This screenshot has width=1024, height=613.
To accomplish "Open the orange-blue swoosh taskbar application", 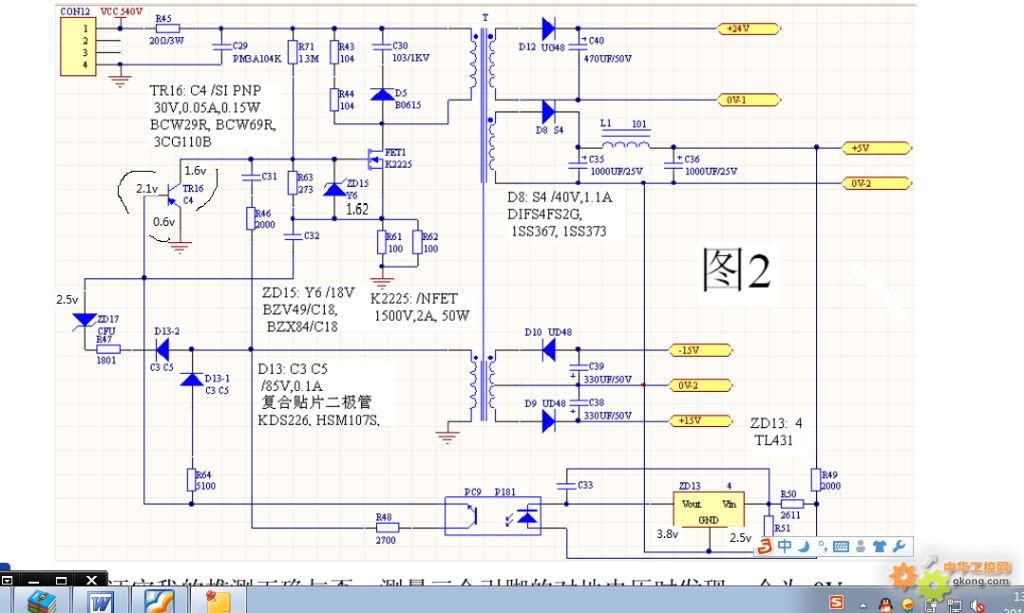I will [x=159, y=601].
